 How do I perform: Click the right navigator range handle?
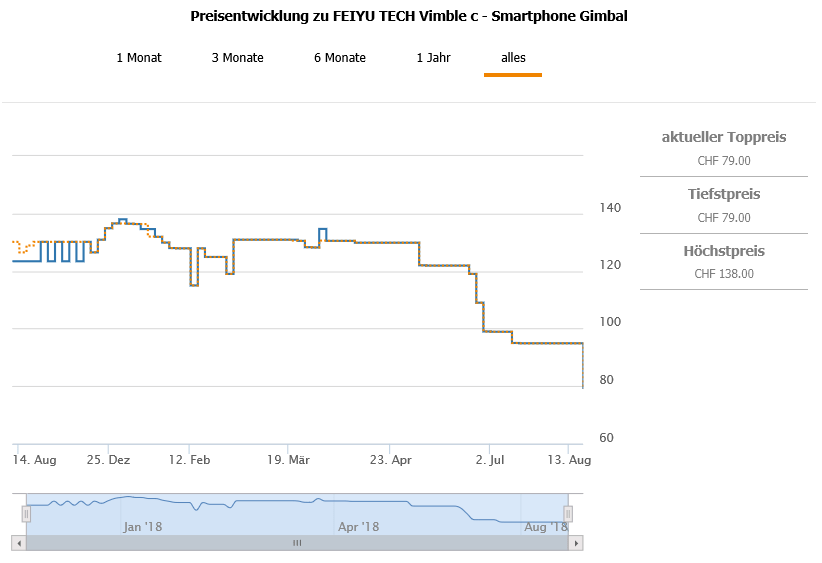pos(568,514)
